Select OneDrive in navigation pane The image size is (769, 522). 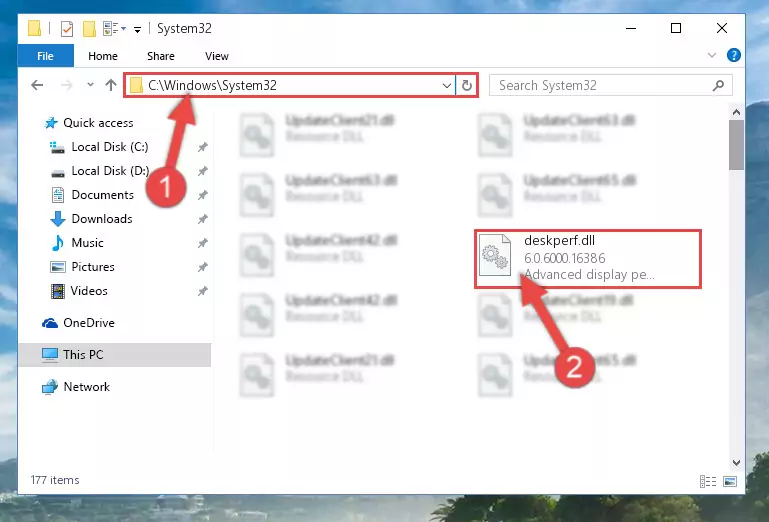pyautogui.click(x=89, y=323)
